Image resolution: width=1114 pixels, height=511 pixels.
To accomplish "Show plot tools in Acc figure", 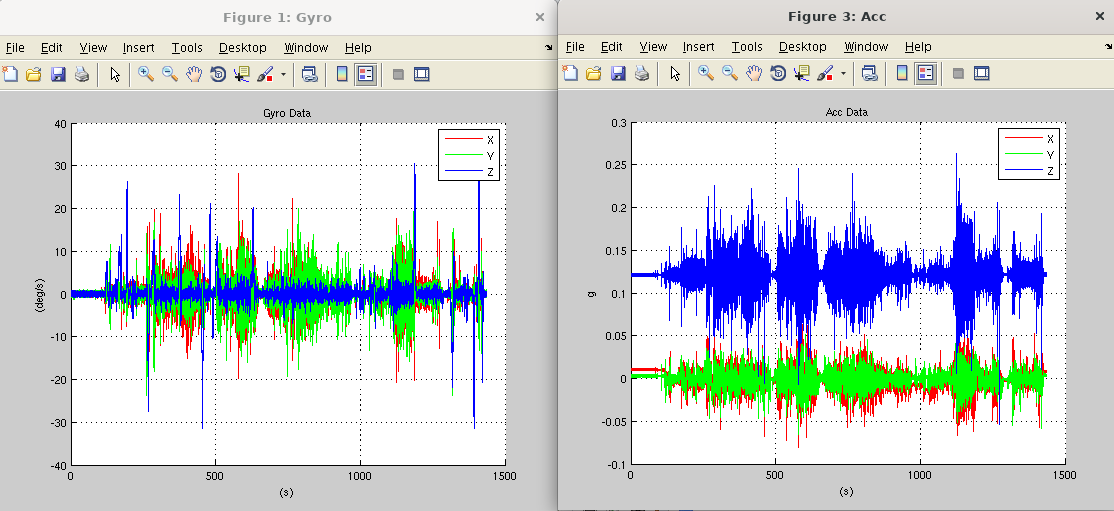I will pos(982,73).
